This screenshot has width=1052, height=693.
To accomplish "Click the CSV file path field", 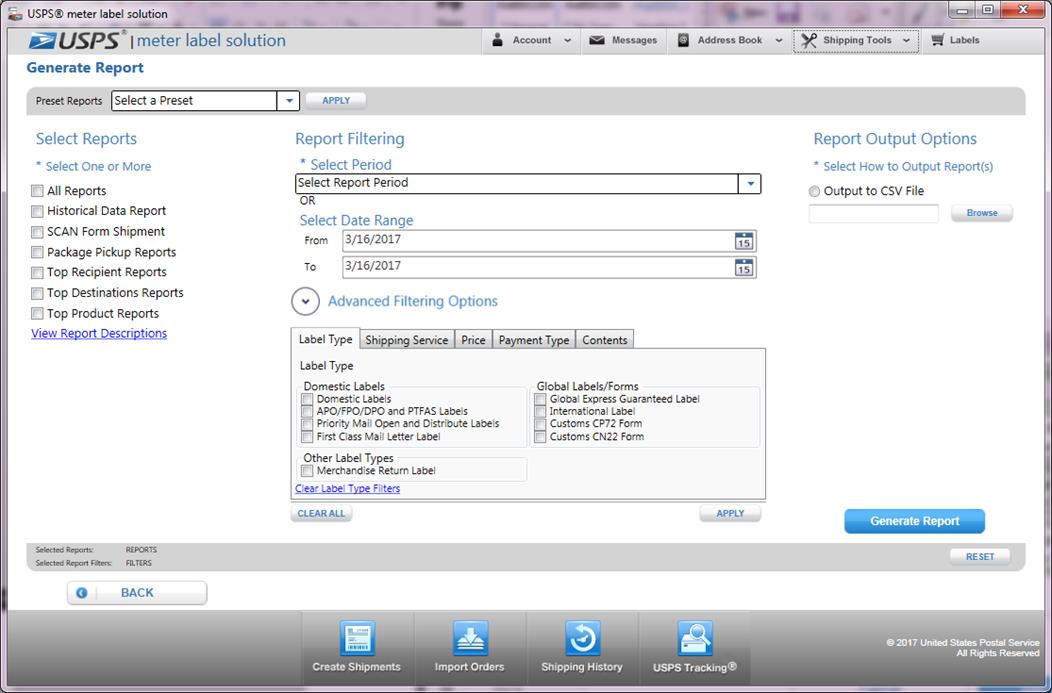I will 874,214.
